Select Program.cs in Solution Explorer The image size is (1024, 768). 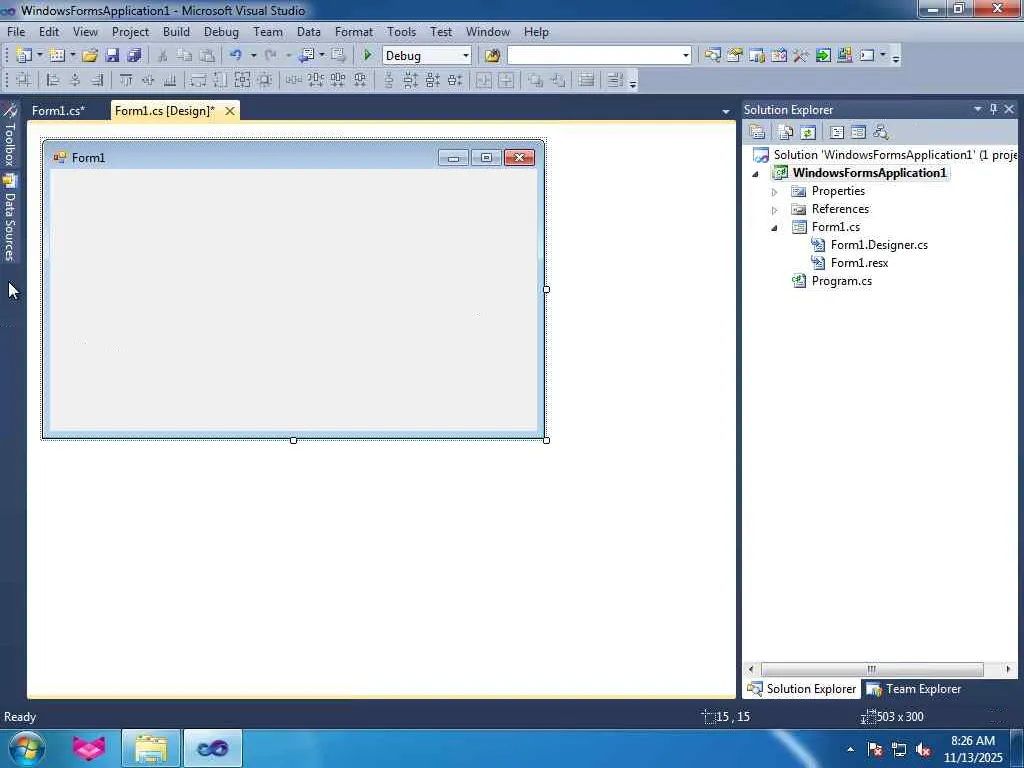(841, 281)
